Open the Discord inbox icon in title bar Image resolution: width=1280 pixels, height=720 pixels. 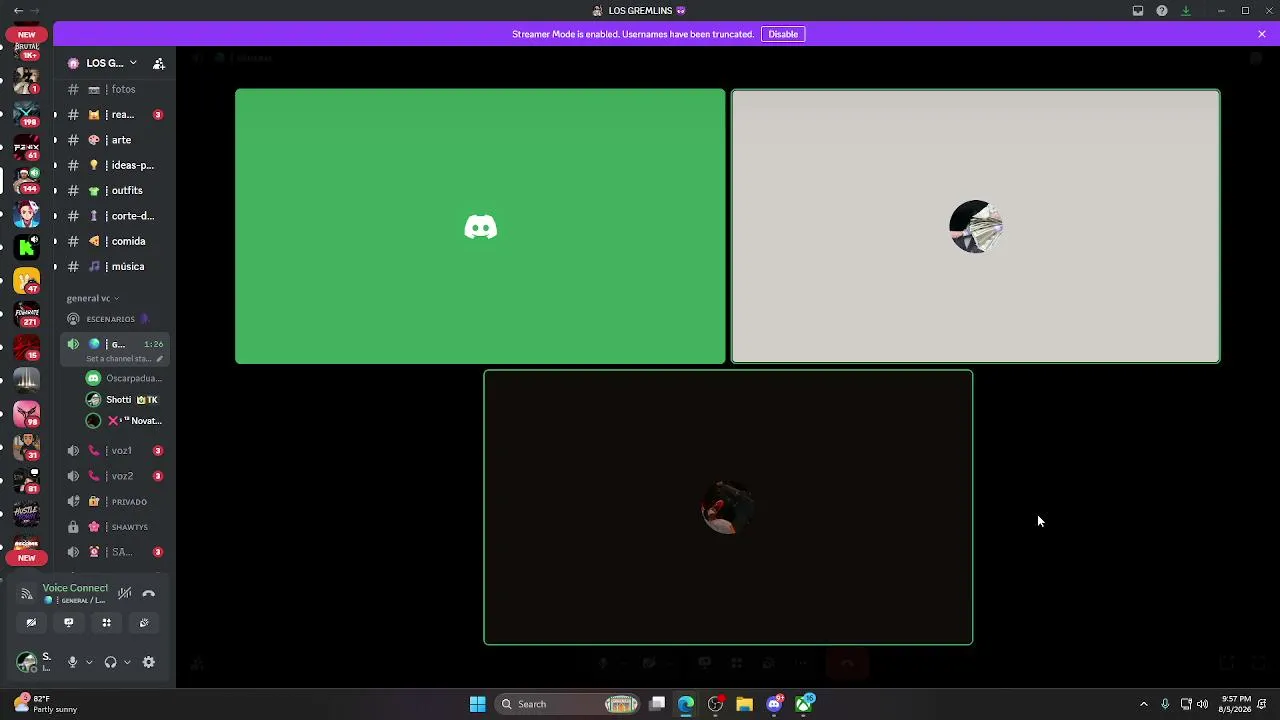click(x=1138, y=11)
